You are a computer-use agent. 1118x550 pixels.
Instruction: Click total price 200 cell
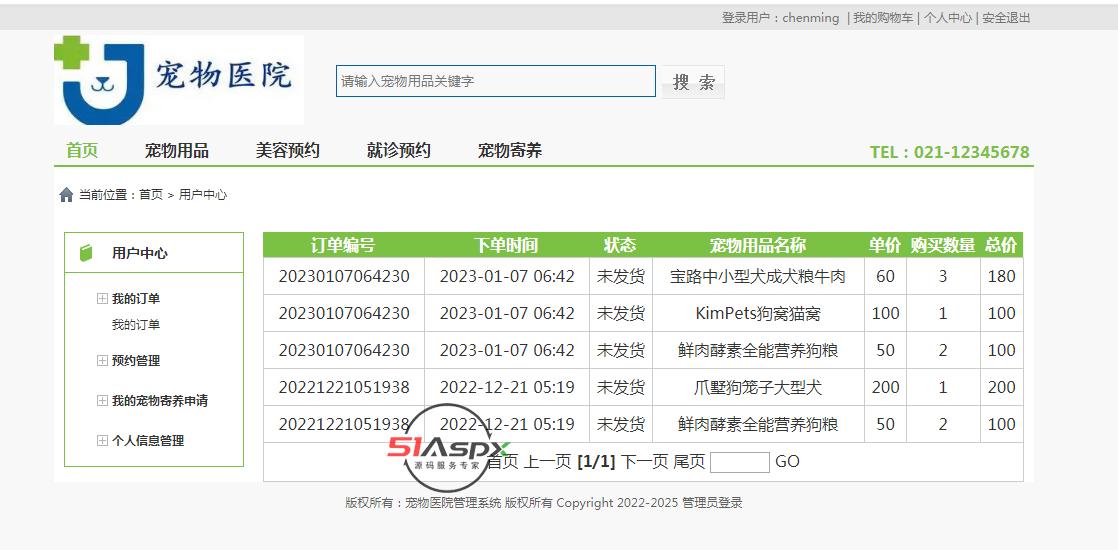point(1001,387)
